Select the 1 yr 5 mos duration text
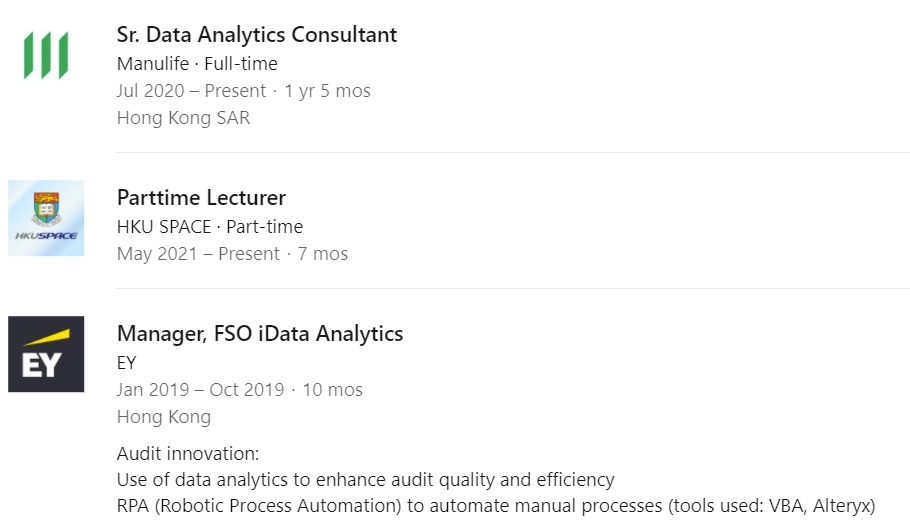910x525 pixels. tap(327, 90)
